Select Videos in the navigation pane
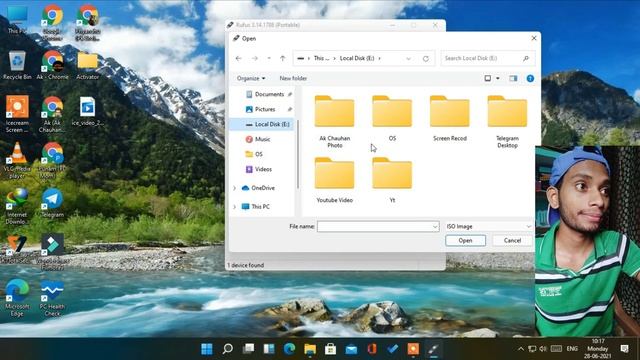Viewport: 640px width, 360px height. [x=263, y=169]
